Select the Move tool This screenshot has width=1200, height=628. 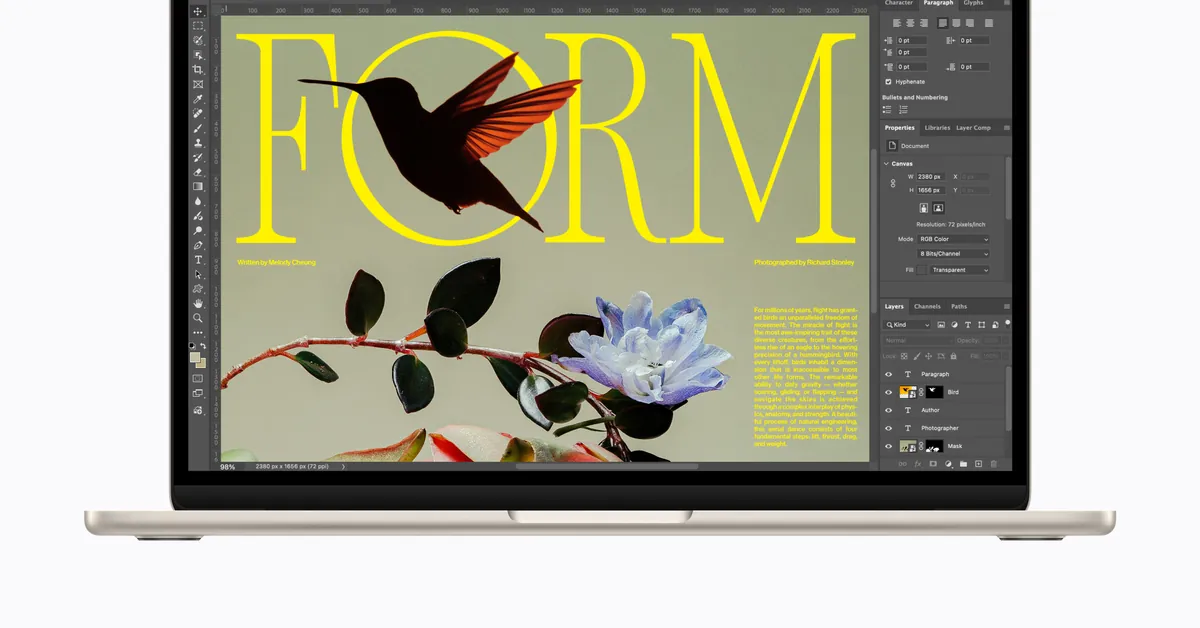(198, 11)
